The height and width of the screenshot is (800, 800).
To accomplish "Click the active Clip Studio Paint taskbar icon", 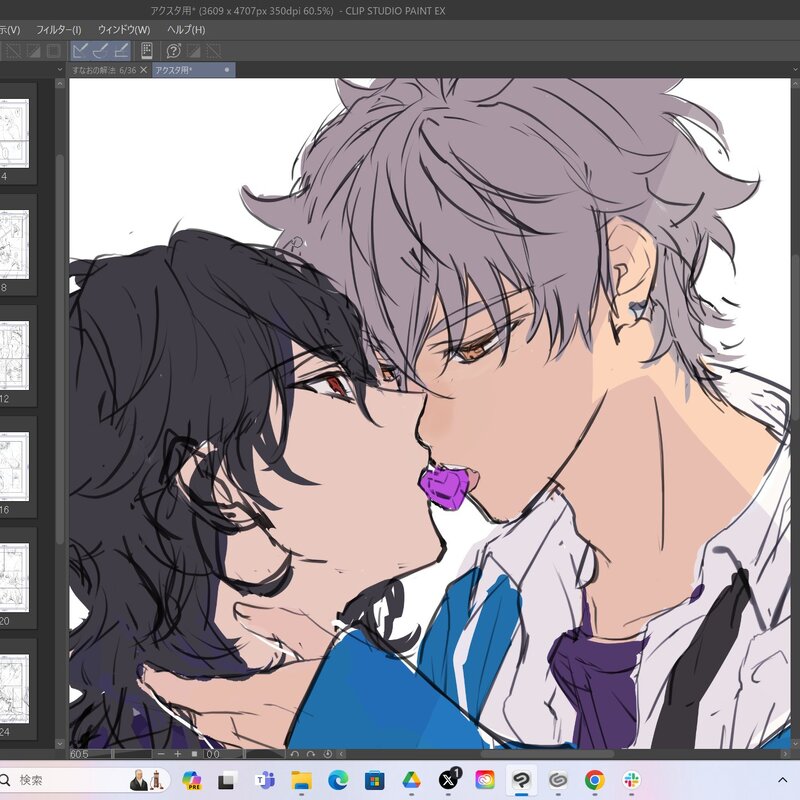I will pyautogui.click(x=521, y=780).
